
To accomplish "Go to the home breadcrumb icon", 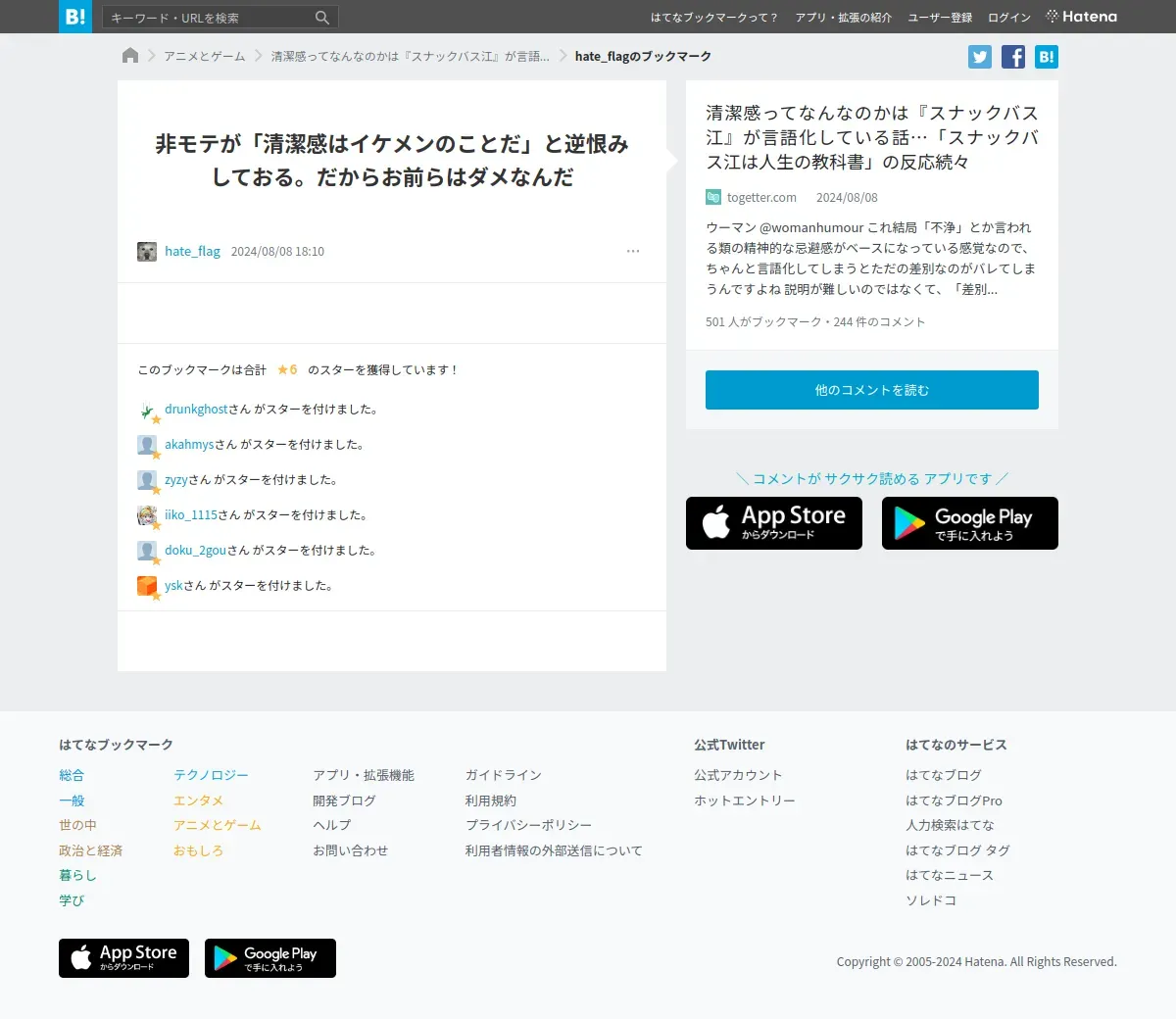I will [130, 56].
